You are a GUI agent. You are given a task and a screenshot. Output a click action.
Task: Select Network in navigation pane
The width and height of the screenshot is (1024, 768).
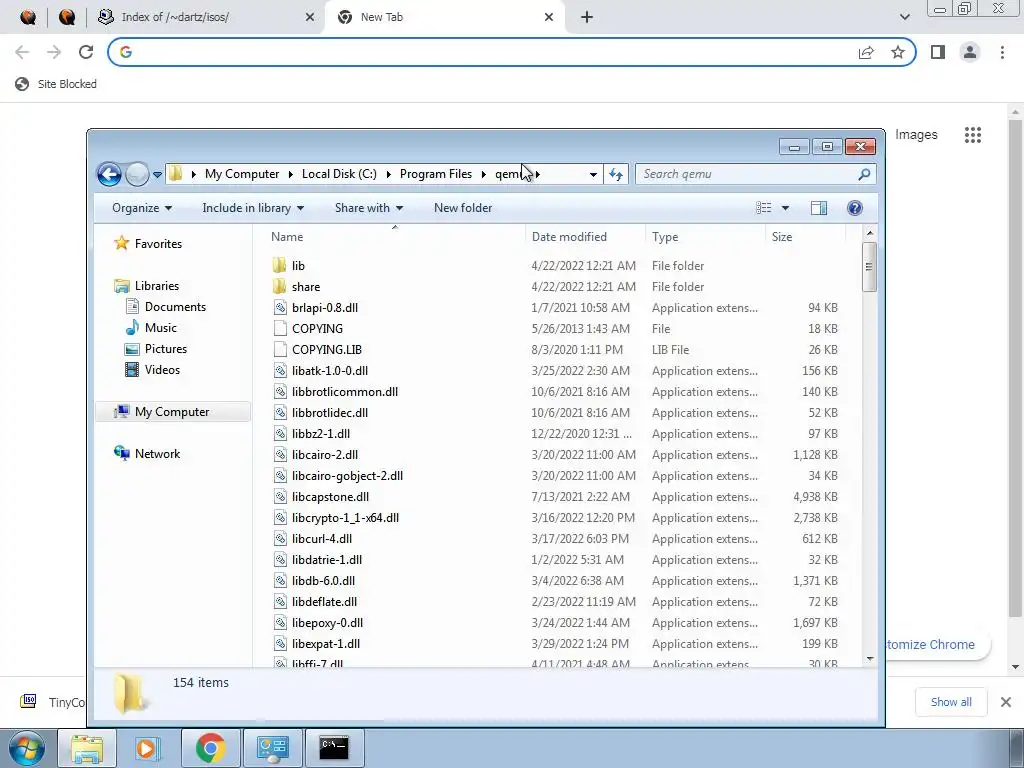tap(157, 453)
